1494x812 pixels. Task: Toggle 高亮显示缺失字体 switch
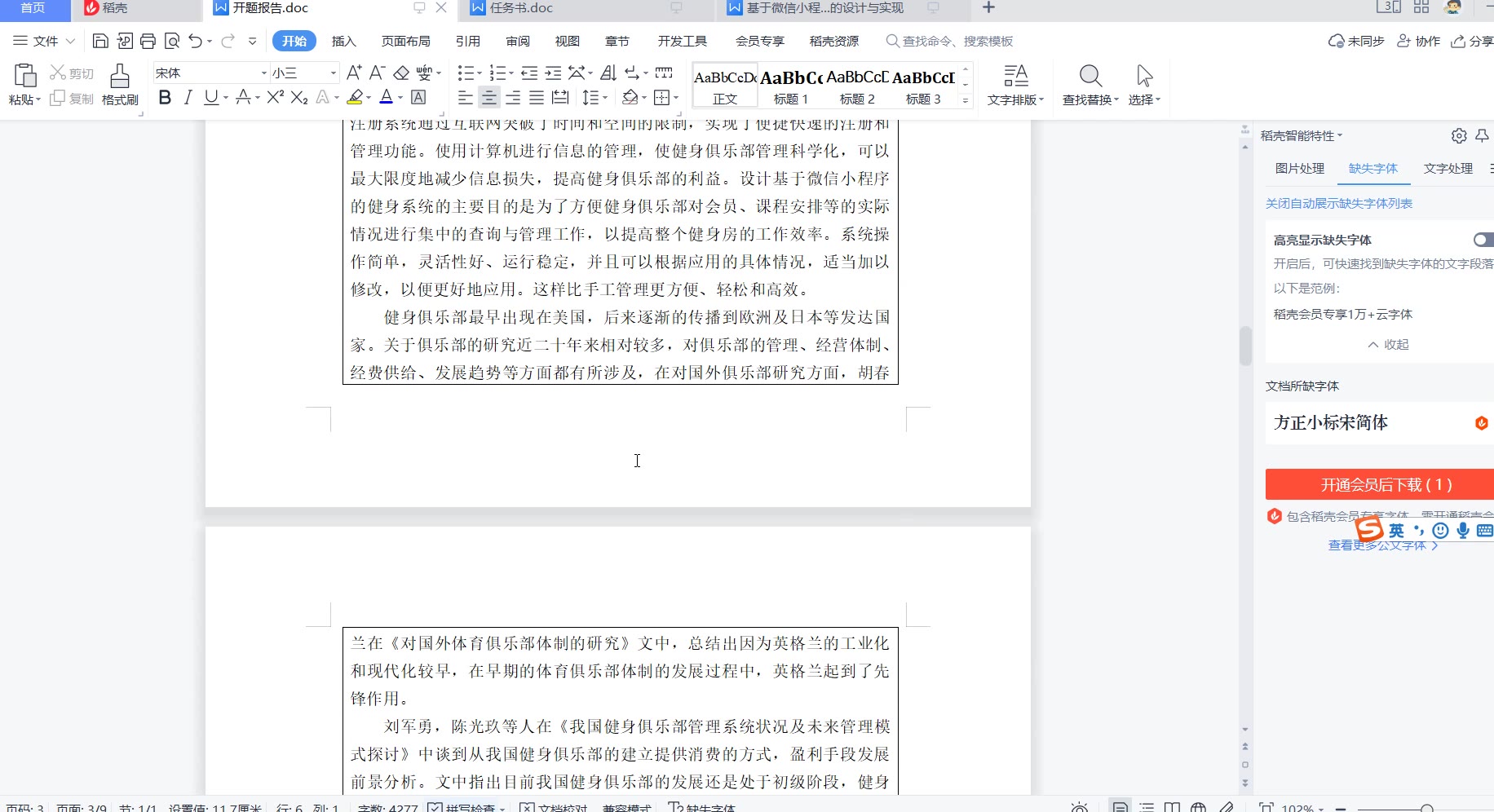click(x=1483, y=240)
